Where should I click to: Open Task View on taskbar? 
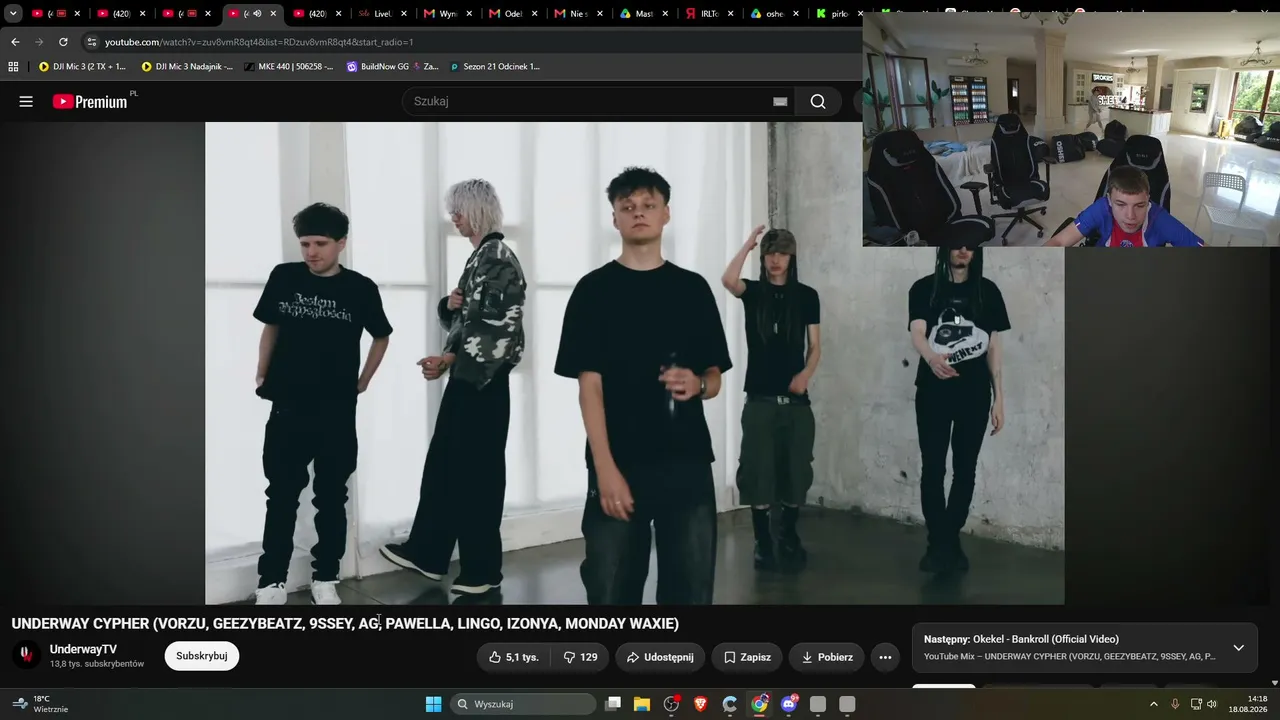[613, 704]
